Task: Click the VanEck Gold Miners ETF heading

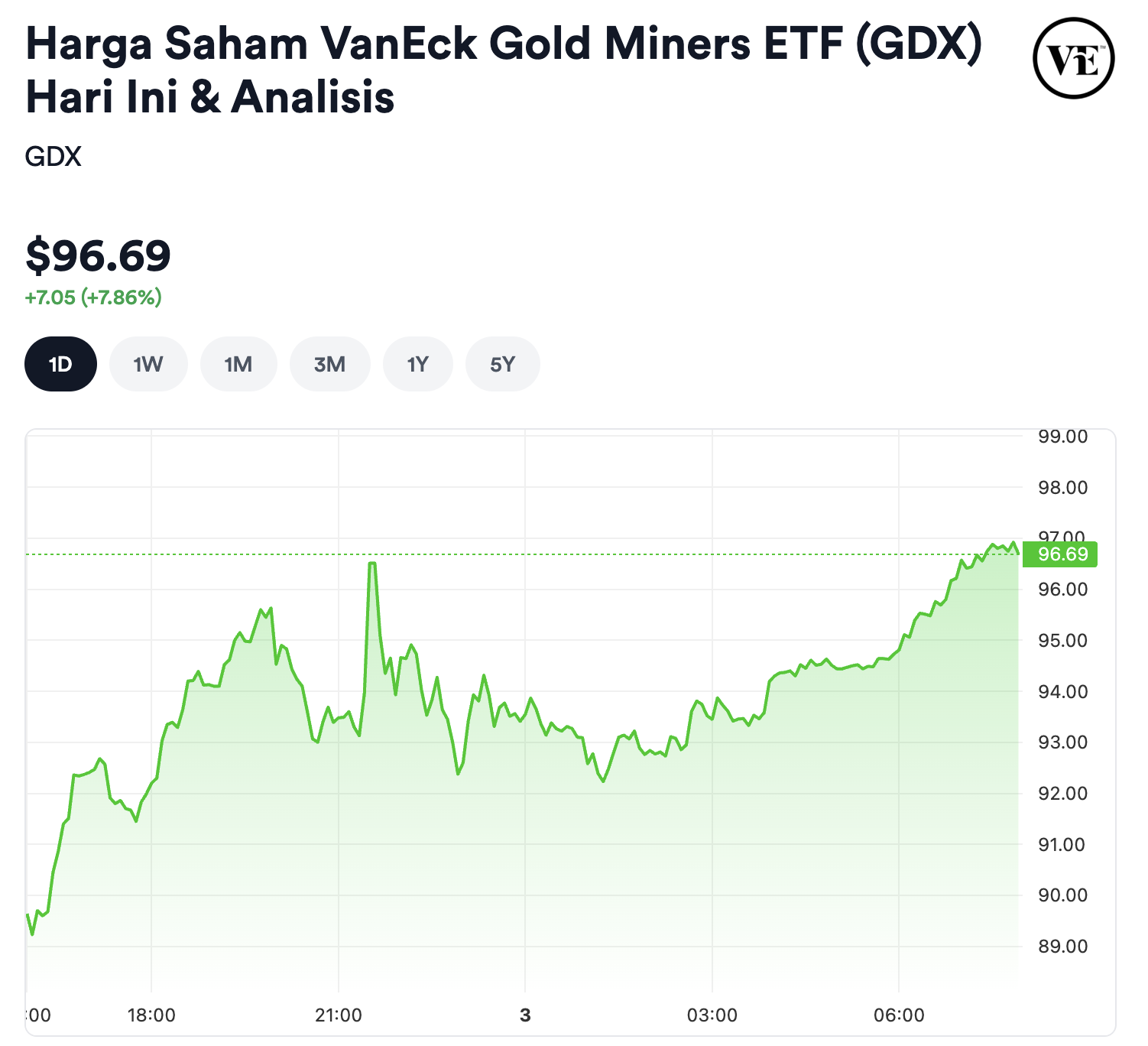Action: pyautogui.click(x=503, y=70)
